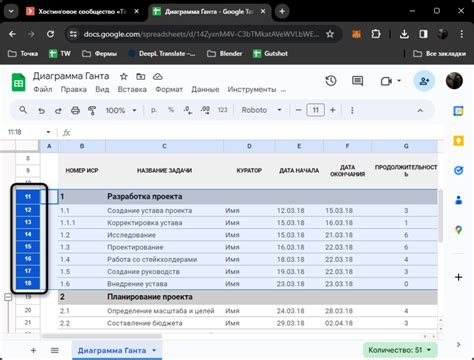
Task: Open the Вид menu
Action: point(102,89)
